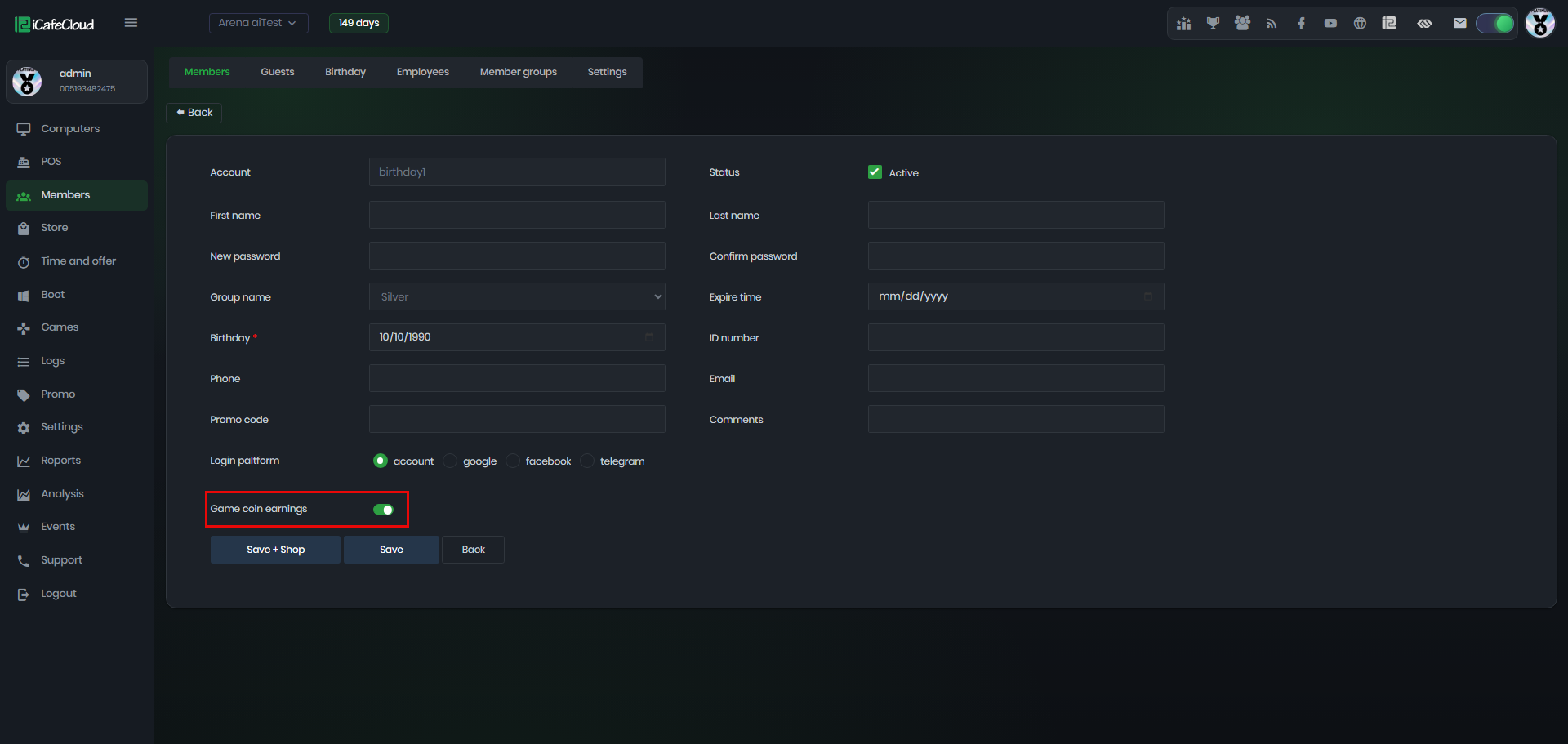Open the mail envelope icon

click(1460, 24)
